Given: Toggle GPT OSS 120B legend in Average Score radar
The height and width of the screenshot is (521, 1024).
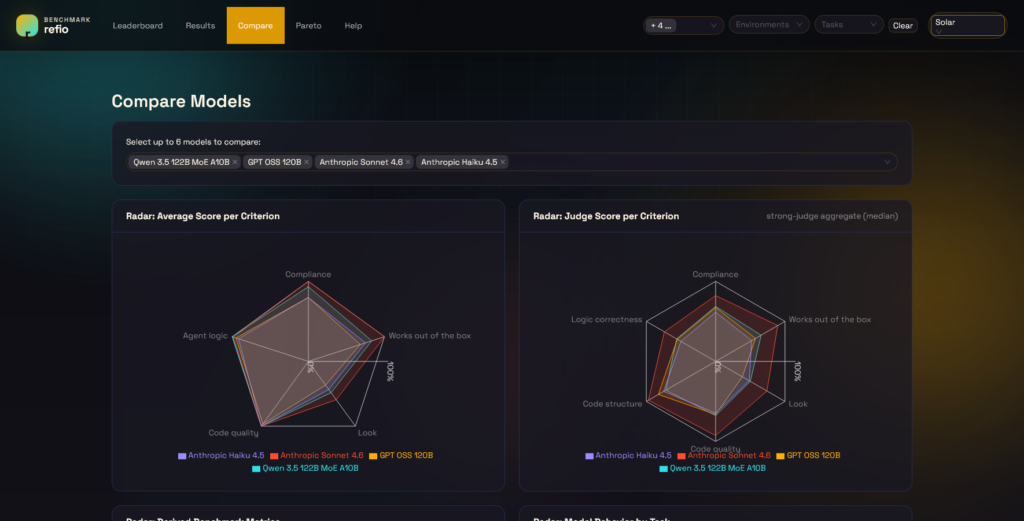Looking at the screenshot, I should click(x=401, y=456).
